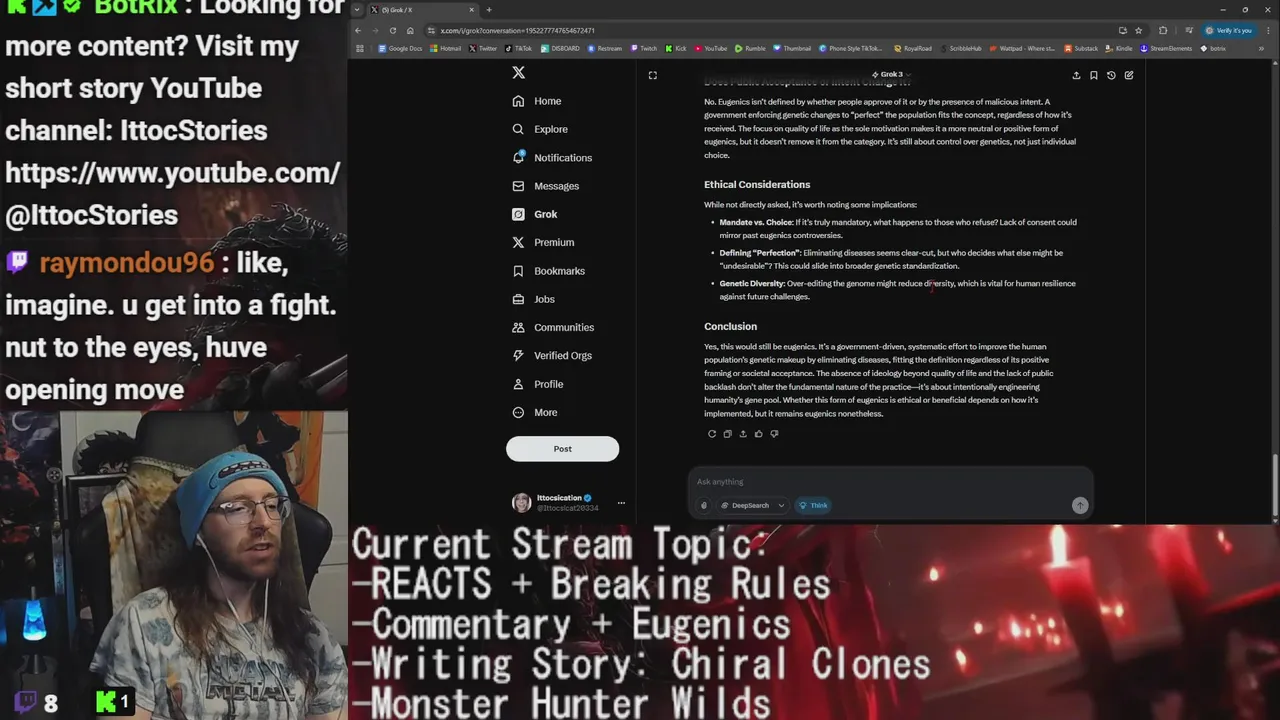
Task: Open the Google Docs bookmark
Action: (x=400, y=48)
